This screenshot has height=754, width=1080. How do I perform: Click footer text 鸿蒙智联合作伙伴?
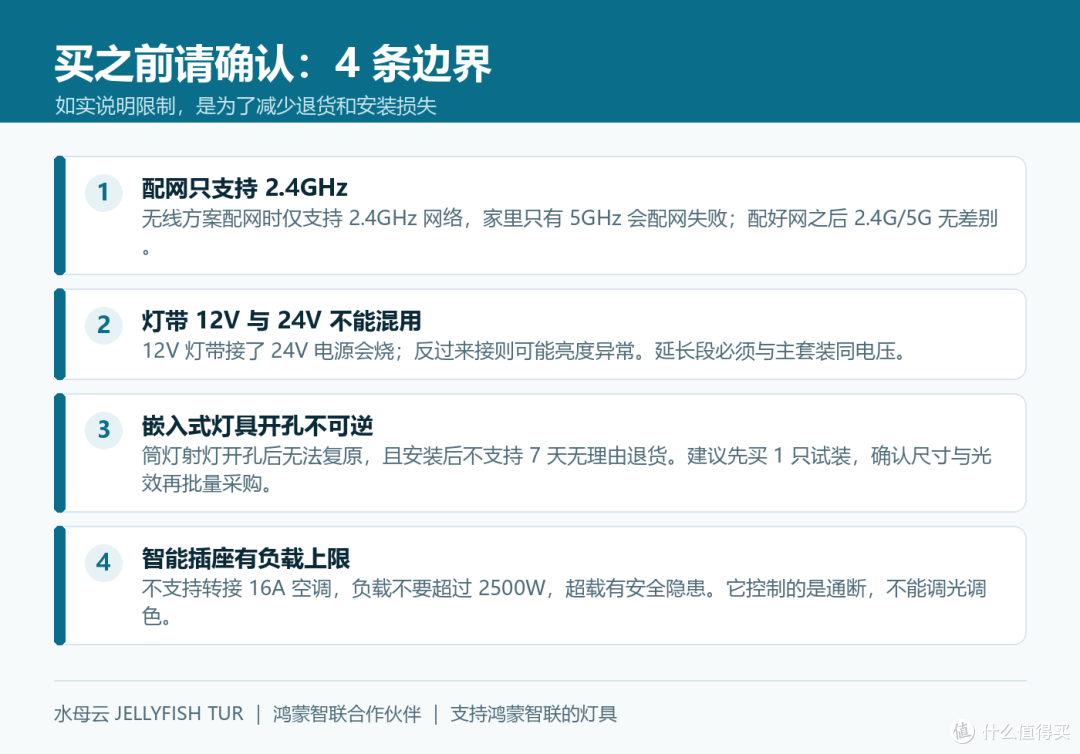tap(346, 713)
